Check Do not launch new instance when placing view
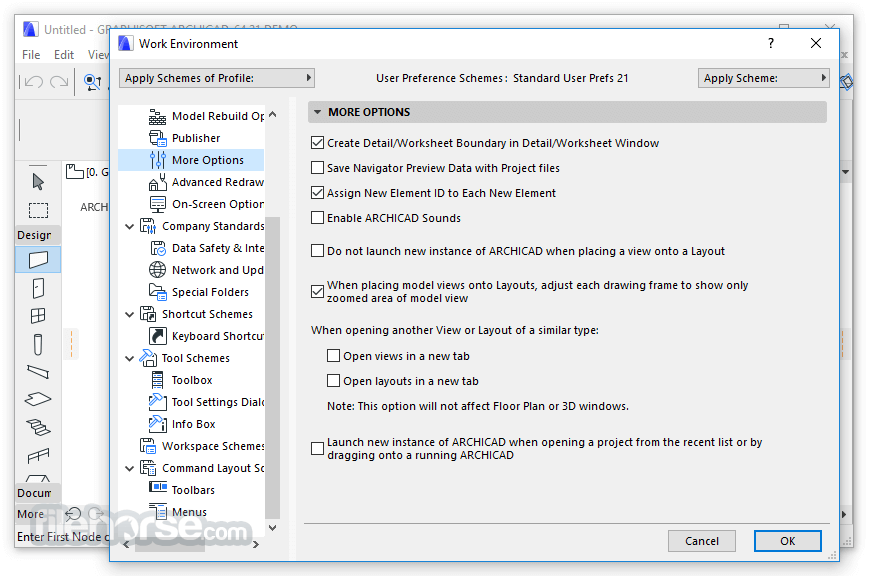 click(x=317, y=251)
